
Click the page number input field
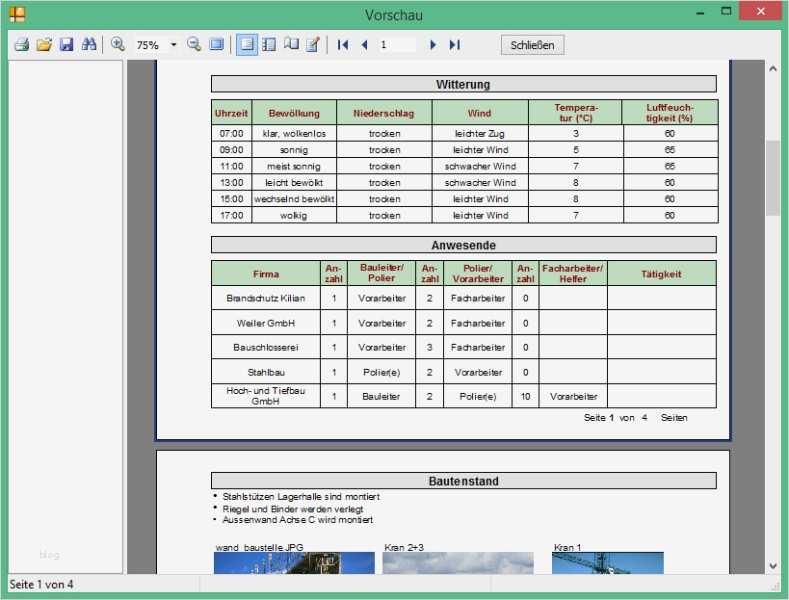click(398, 45)
